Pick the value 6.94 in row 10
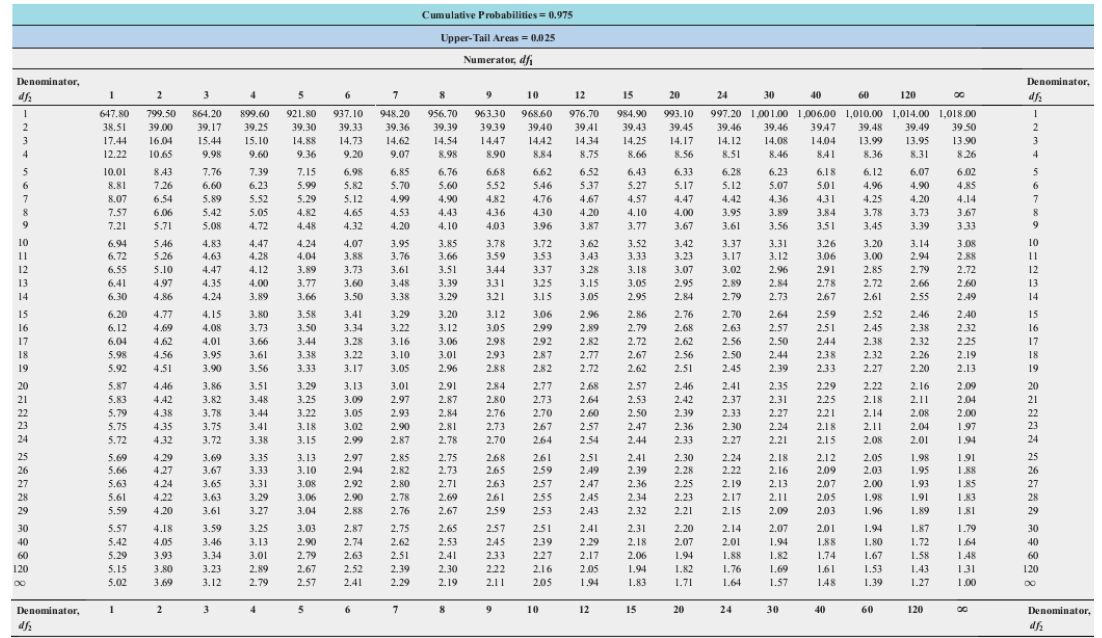 click(117, 243)
